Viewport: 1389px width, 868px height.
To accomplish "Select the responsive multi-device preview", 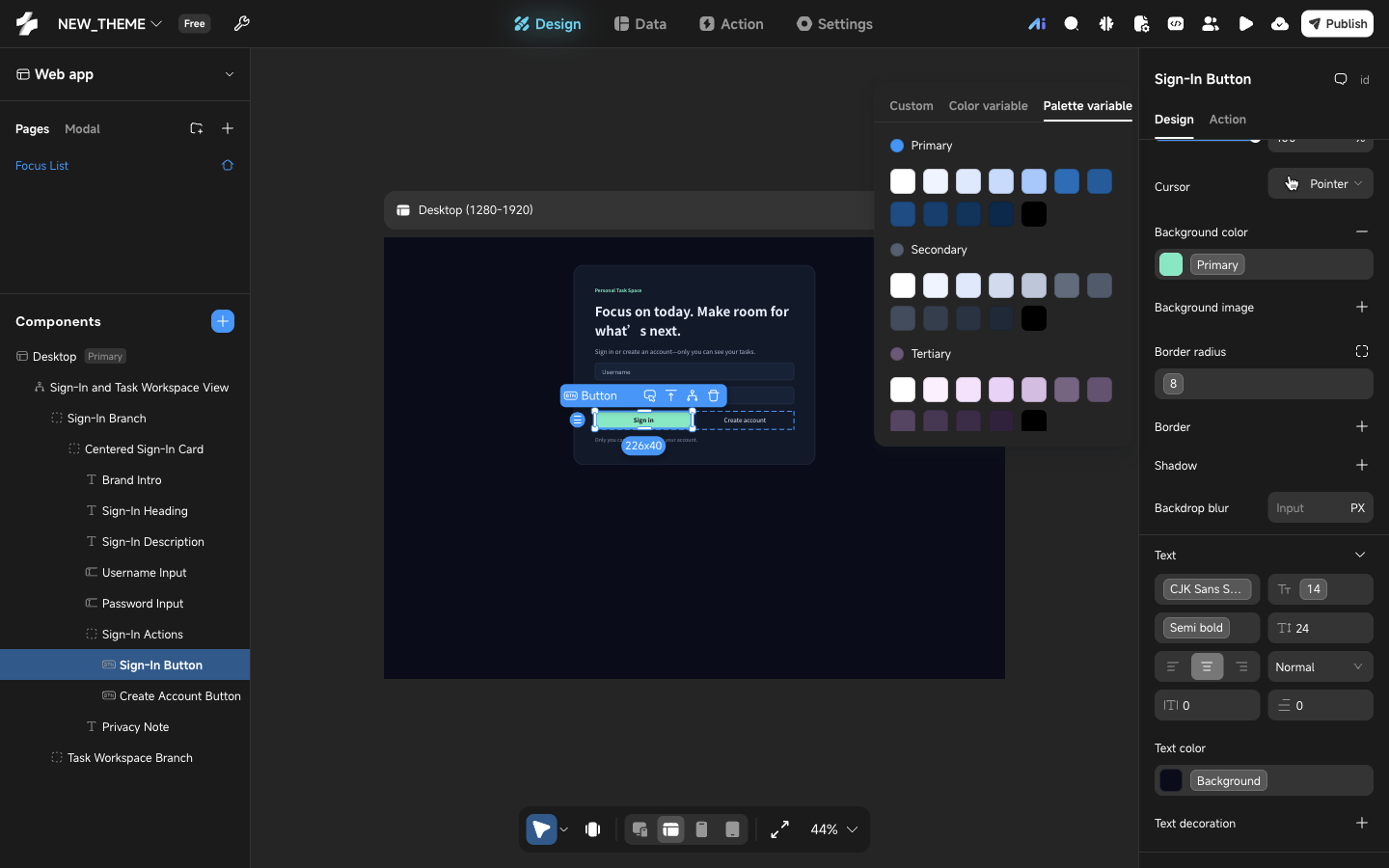I will pos(640,829).
